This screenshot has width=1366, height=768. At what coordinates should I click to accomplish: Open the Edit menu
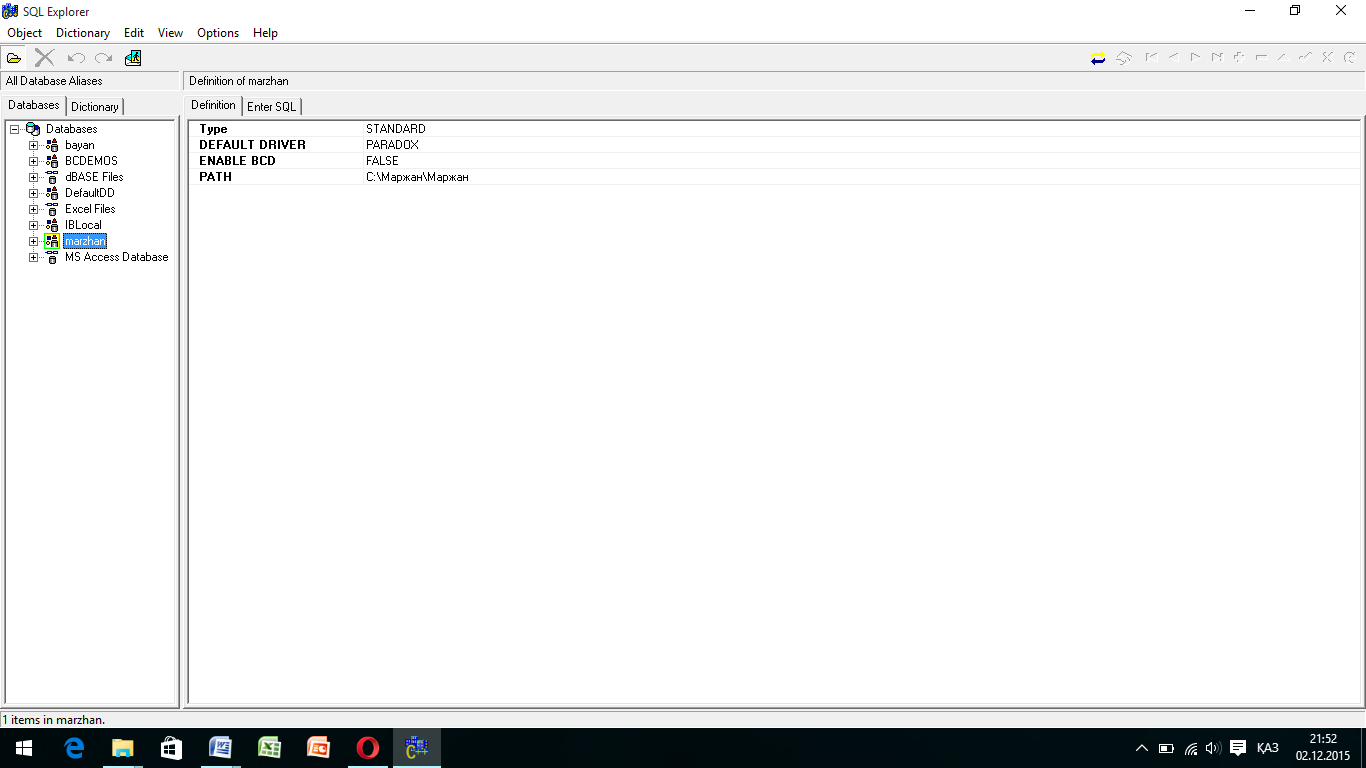point(134,33)
